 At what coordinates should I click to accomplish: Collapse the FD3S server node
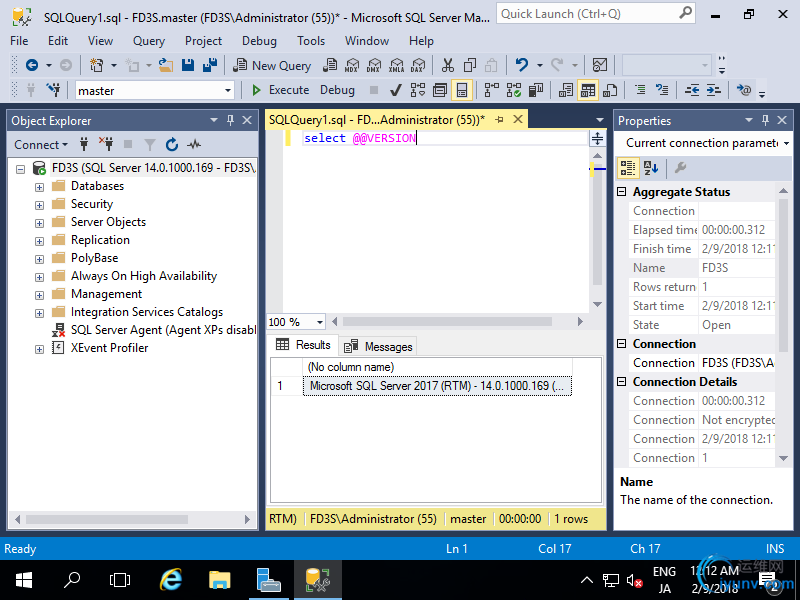point(20,169)
